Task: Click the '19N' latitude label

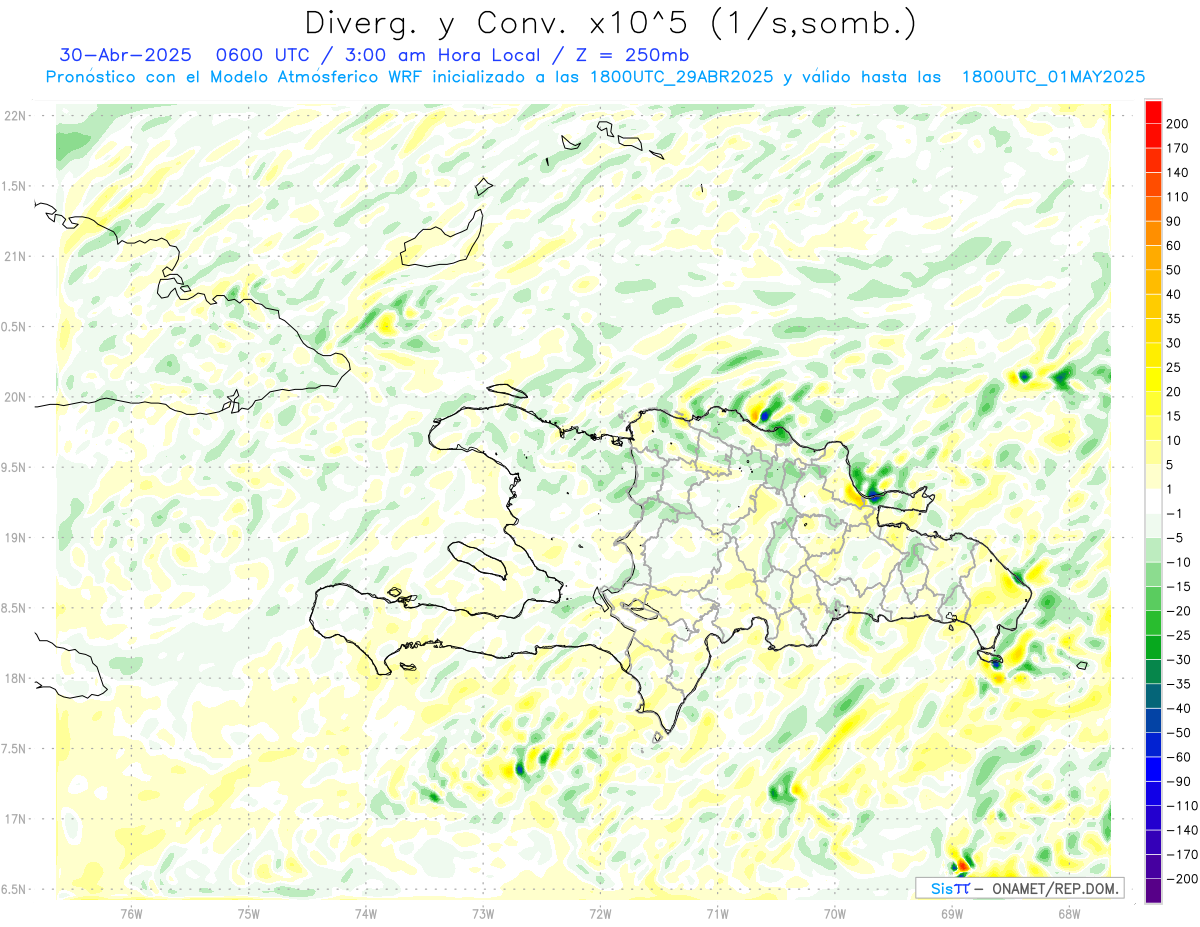Action: (x=14, y=538)
